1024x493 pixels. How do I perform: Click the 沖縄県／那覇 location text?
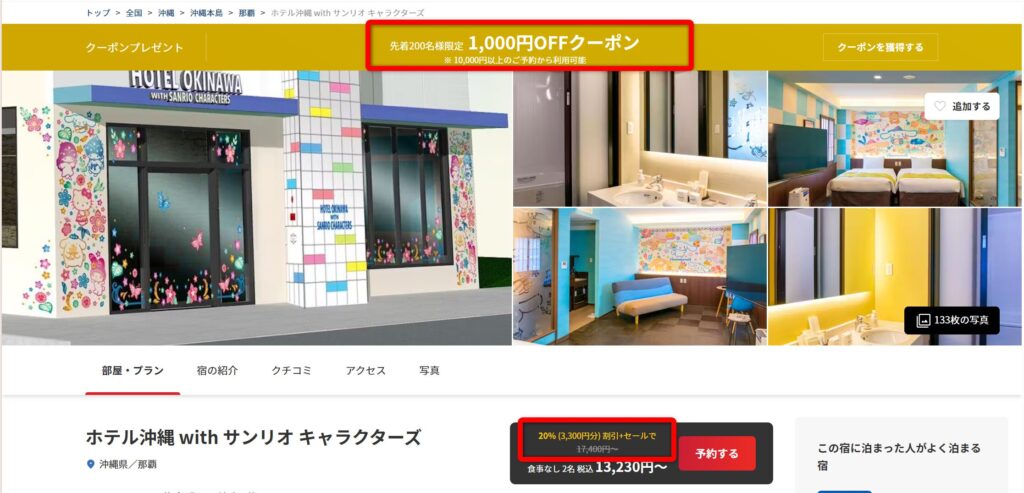(128, 464)
